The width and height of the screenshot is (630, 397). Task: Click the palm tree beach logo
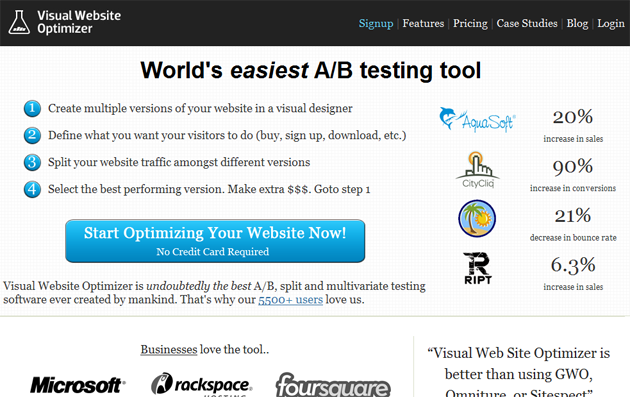pos(477,218)
